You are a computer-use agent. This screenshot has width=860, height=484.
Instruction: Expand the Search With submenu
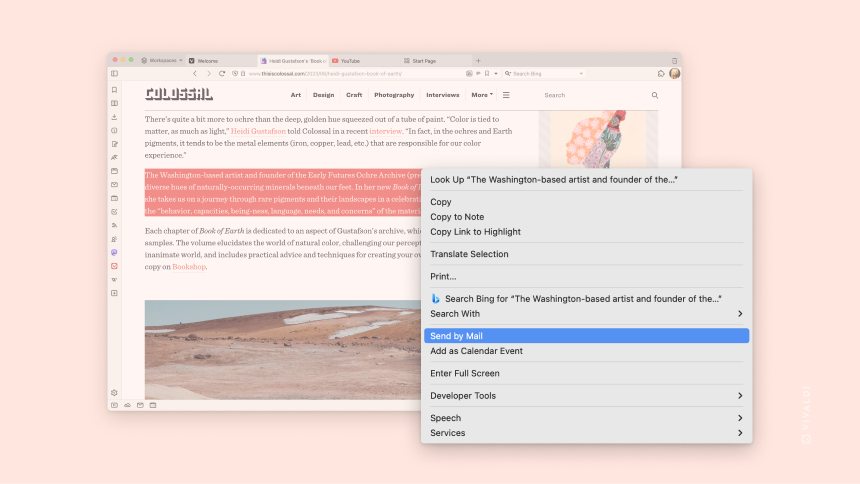click(586, 314)
